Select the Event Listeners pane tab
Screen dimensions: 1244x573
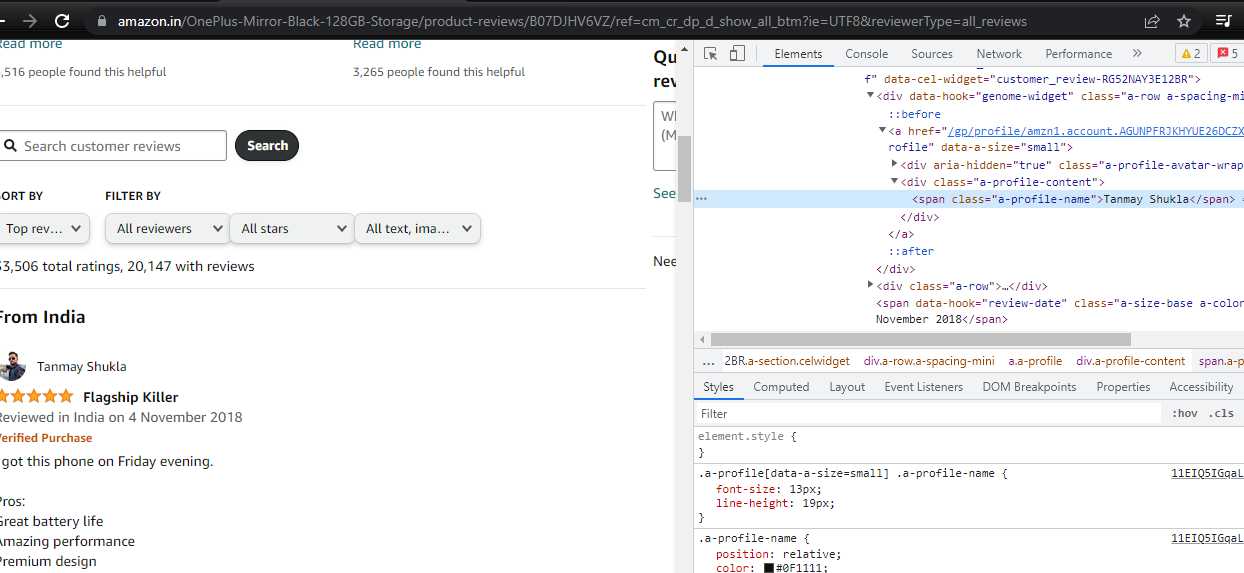pos(923,387)
